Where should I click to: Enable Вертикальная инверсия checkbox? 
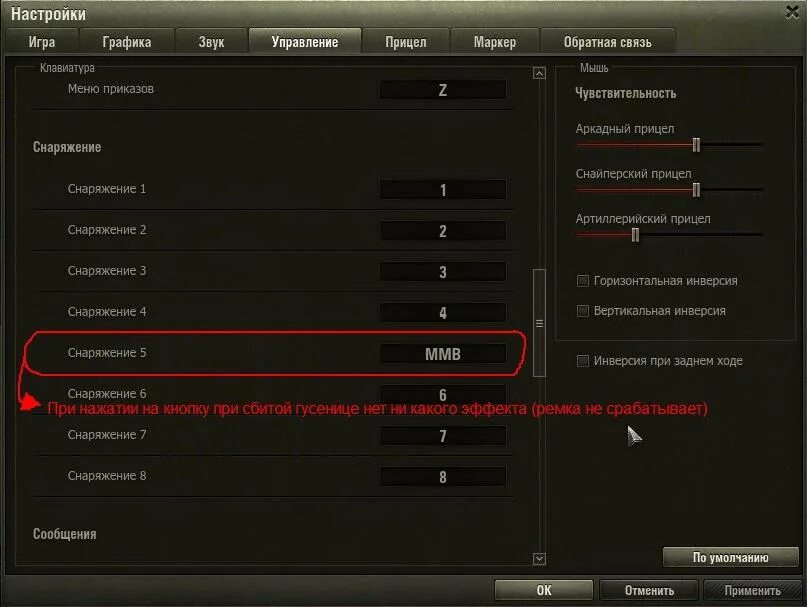(583, 311)
